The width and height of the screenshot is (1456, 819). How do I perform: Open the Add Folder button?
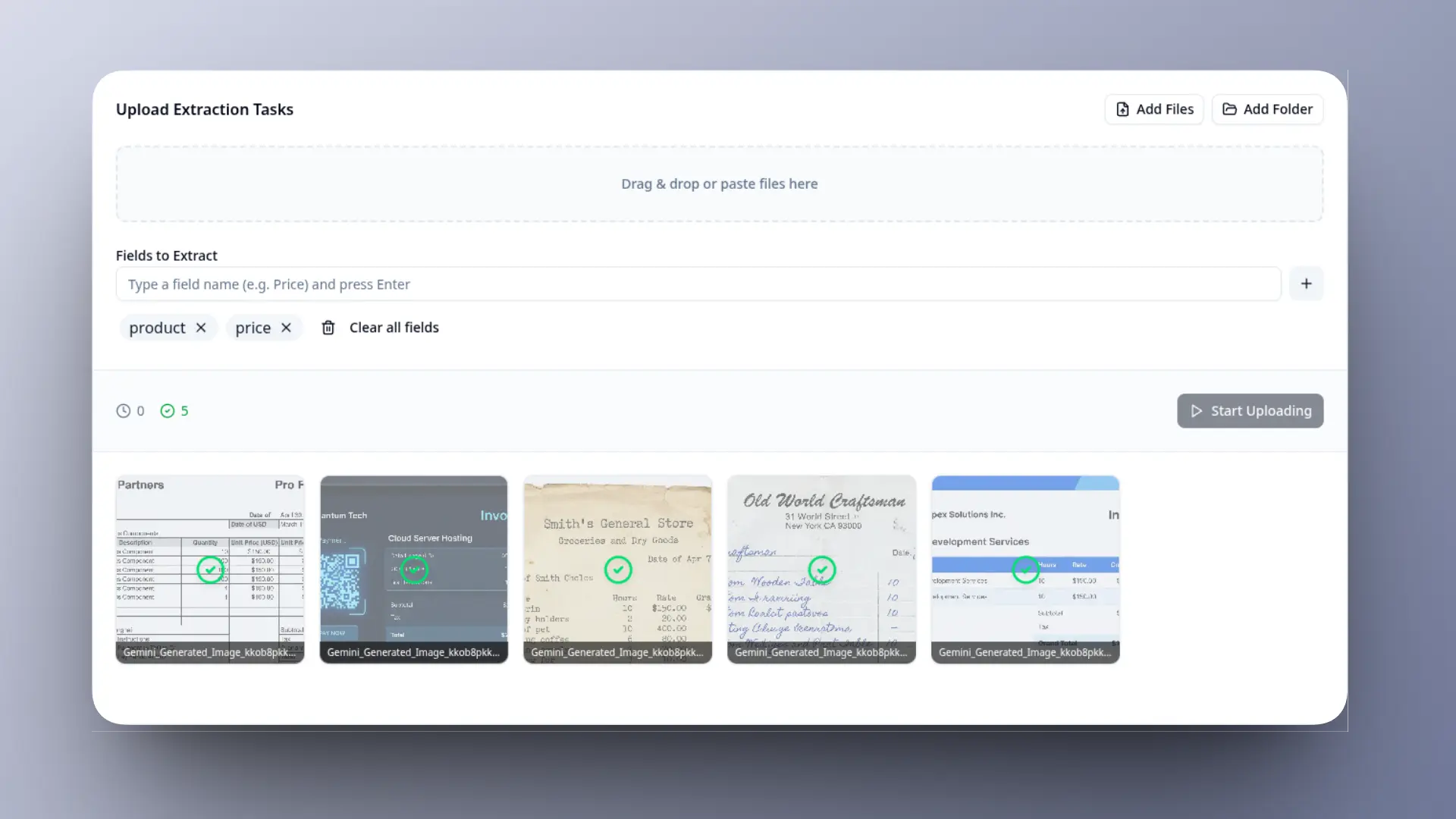click(1267, 109)
